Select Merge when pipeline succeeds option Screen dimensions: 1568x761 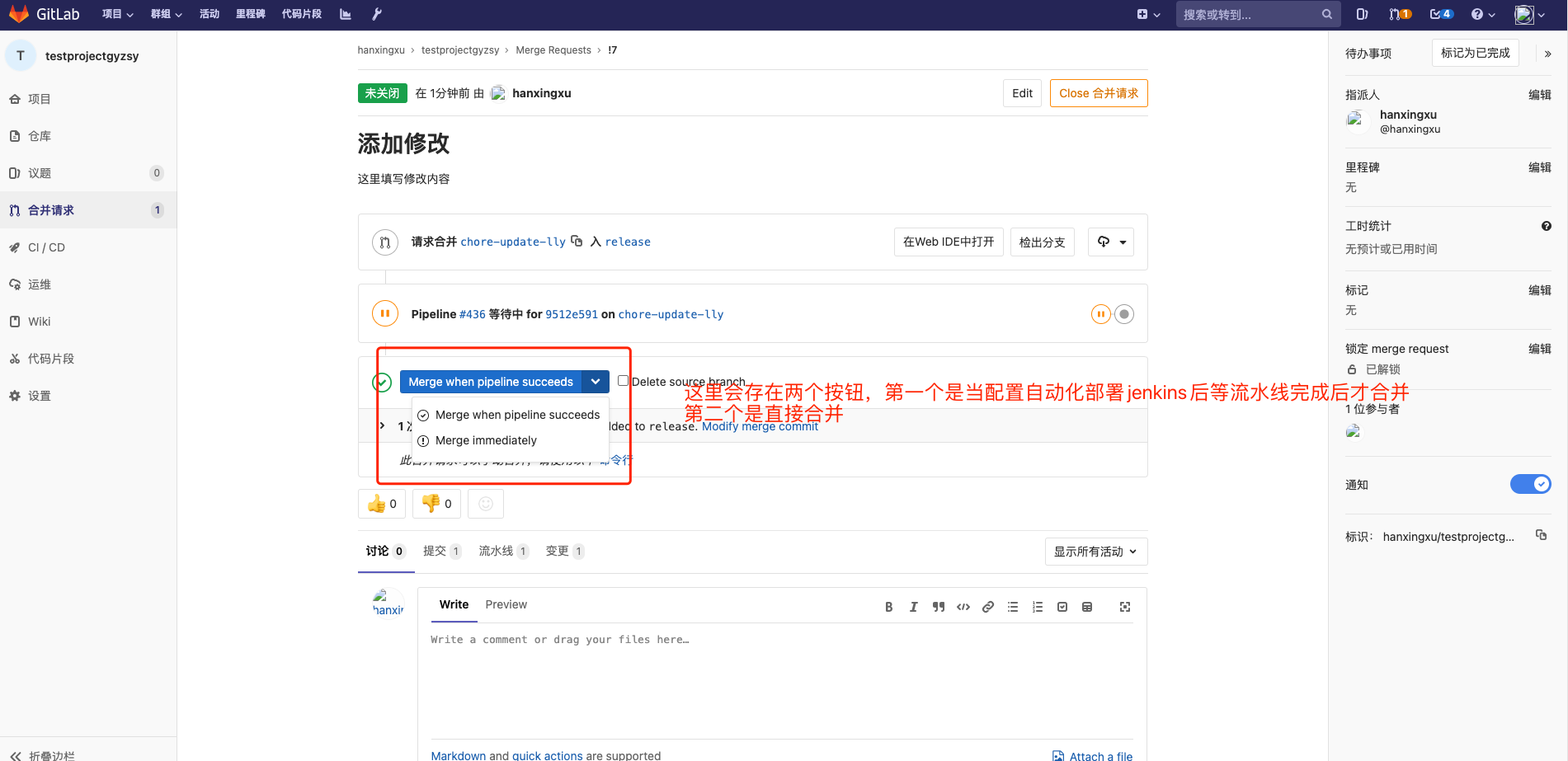coord(510,415)
